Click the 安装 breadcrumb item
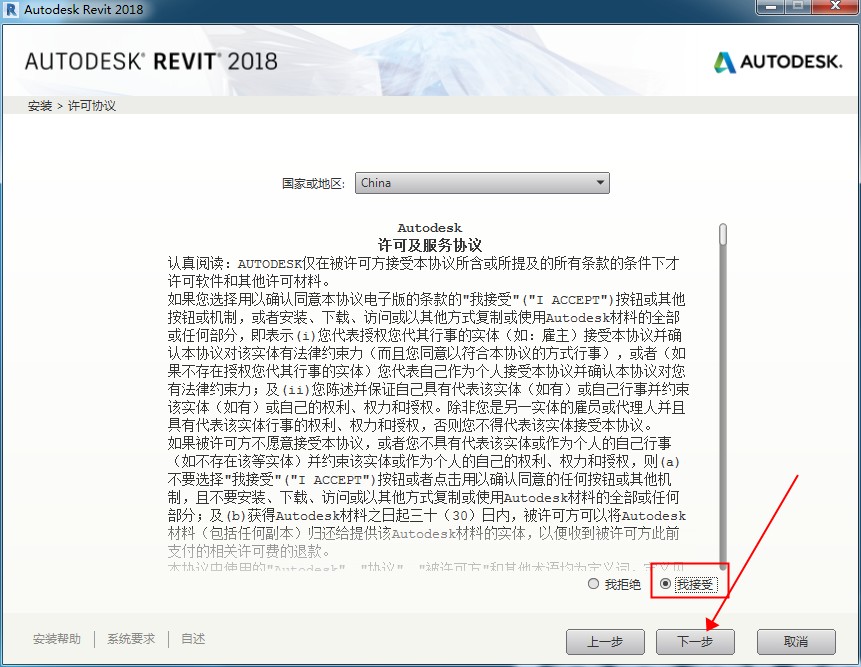This screenshot has width=861, height=667. pos(40,106)
